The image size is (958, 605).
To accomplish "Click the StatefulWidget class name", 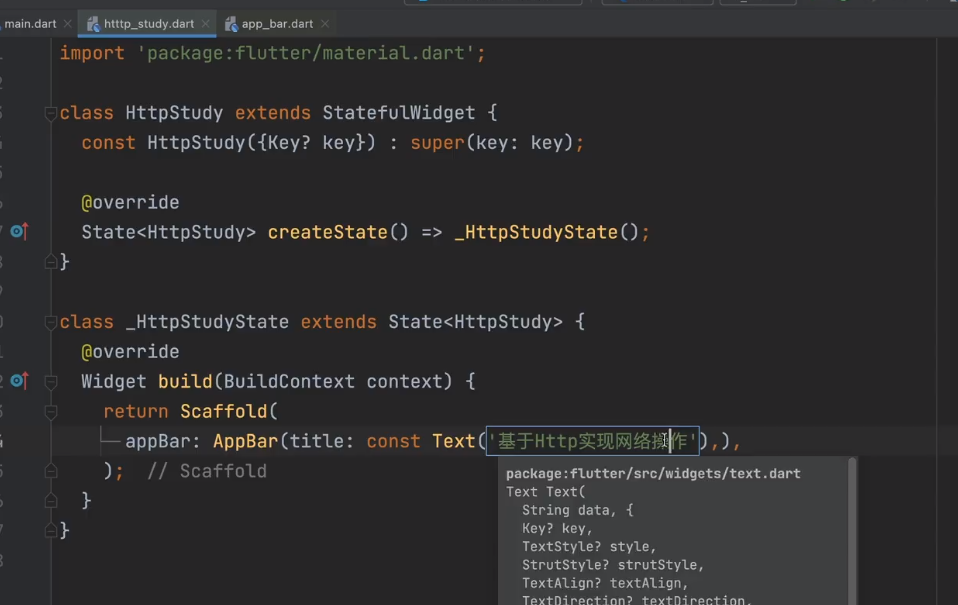I will point(398,112).
